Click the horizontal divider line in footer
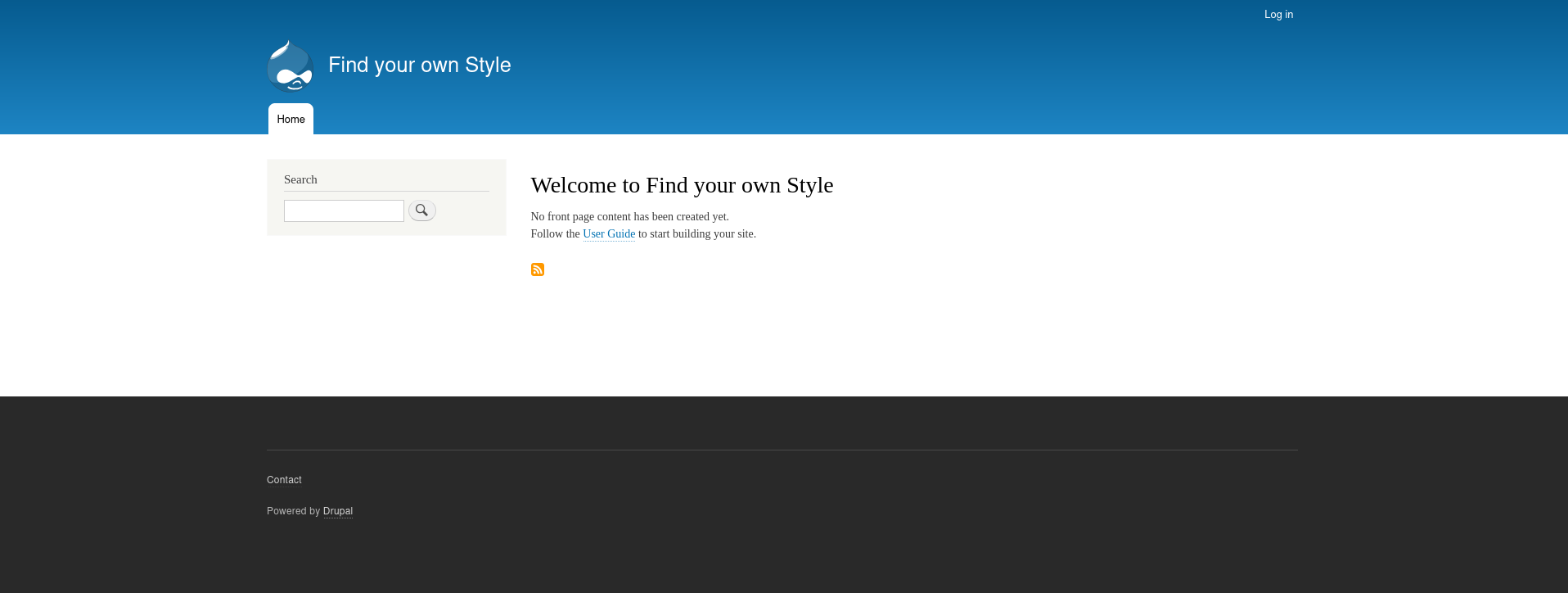This screenshot has width=1568, height=593. tap(782, 450)
